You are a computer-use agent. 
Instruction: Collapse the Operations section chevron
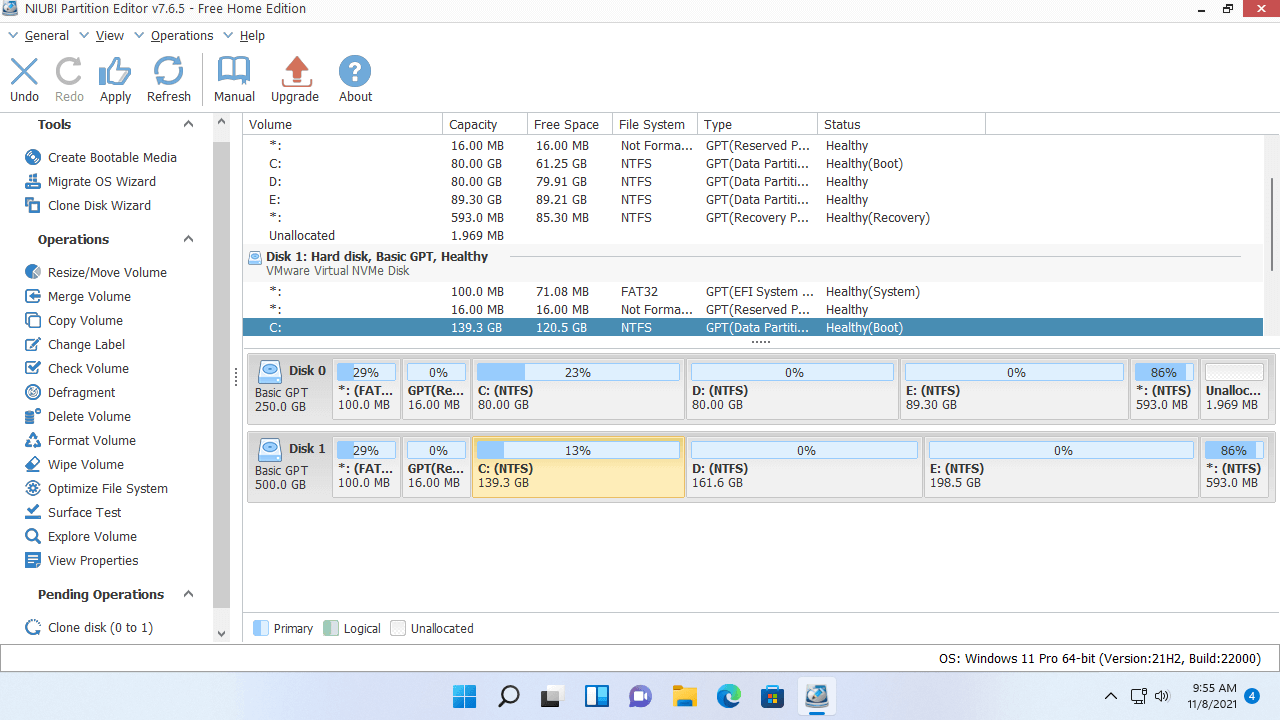(188, 239)
